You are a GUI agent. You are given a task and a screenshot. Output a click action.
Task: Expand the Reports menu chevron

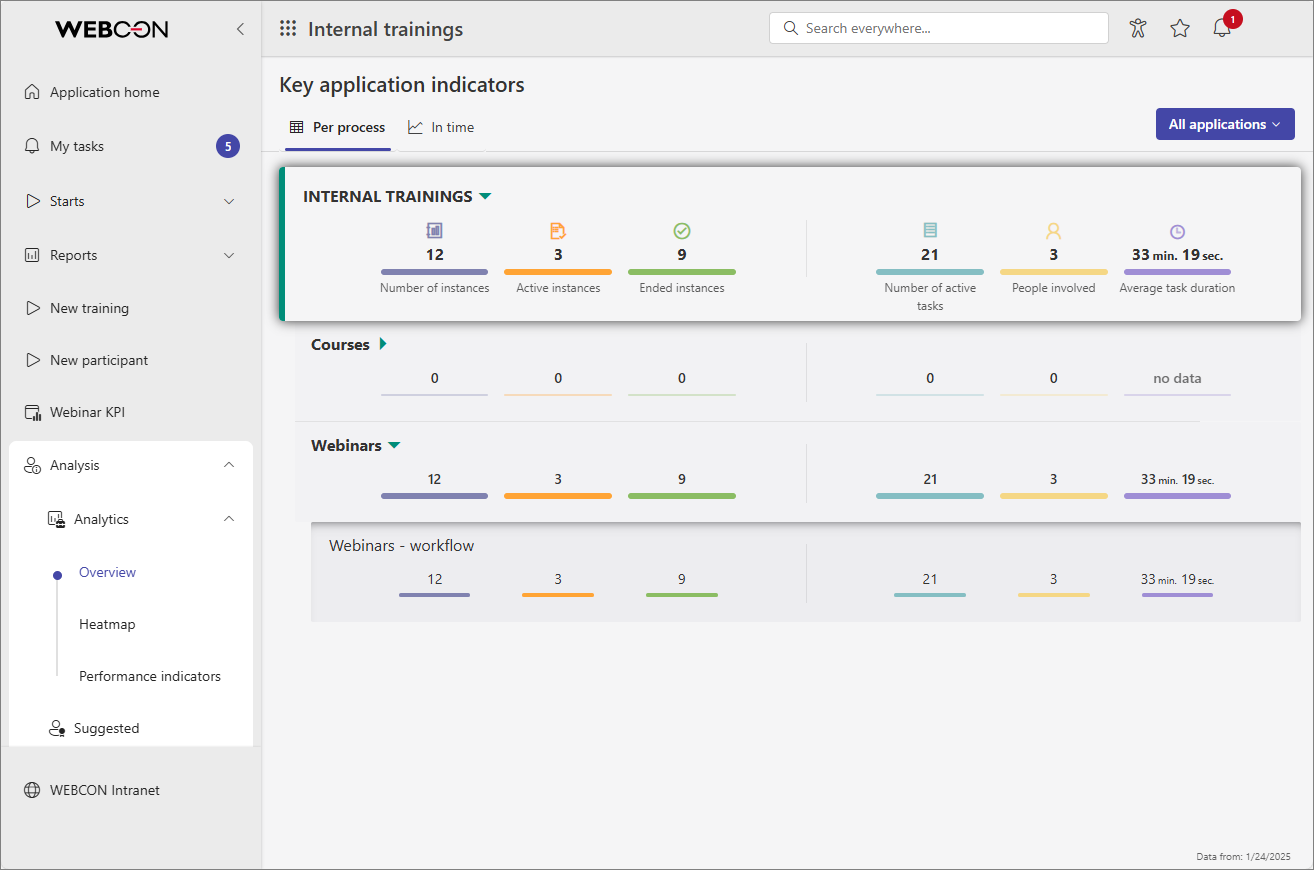[229, 255]
